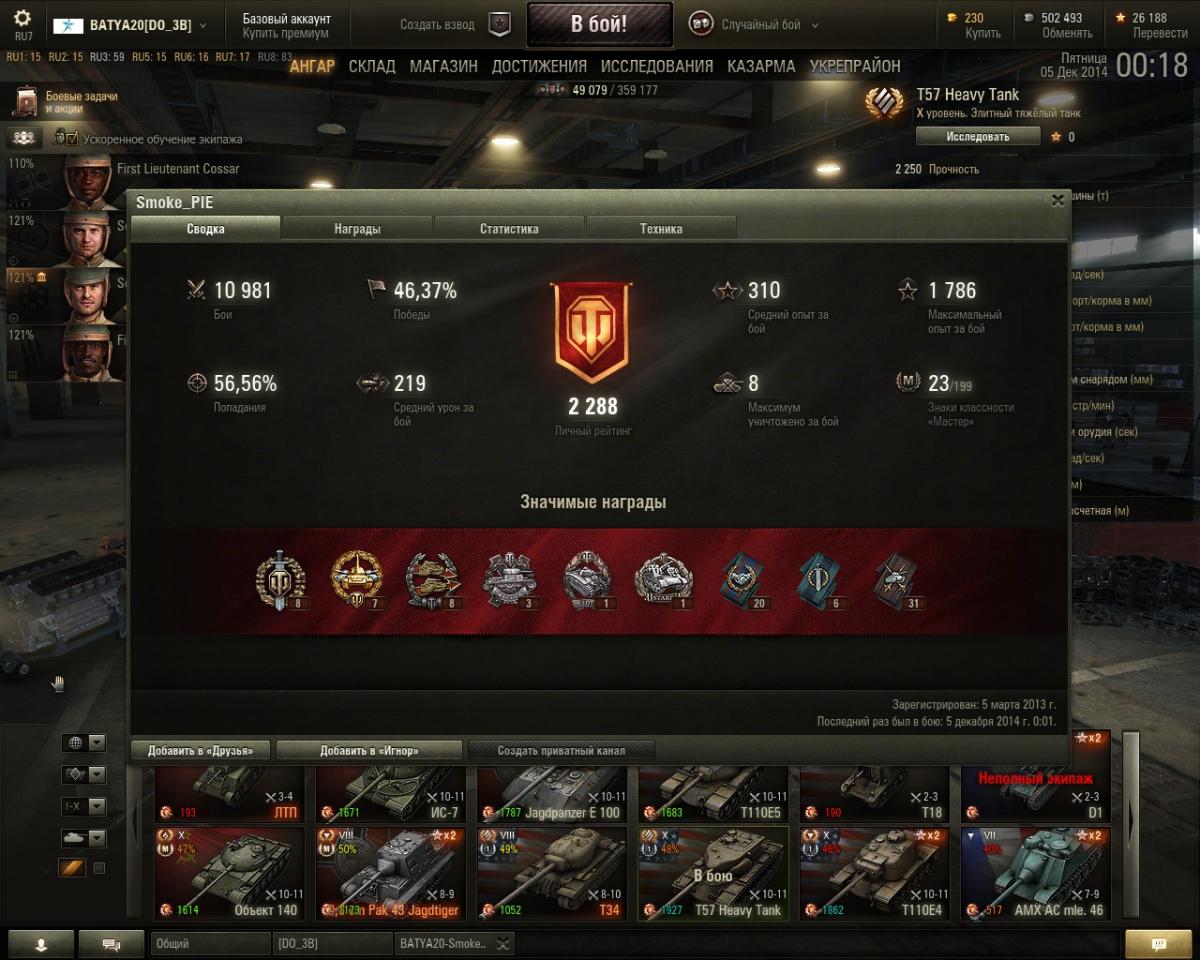Close the BATYA20-Smoke chat tab
Screen dimensions: 1200x960
503,943
